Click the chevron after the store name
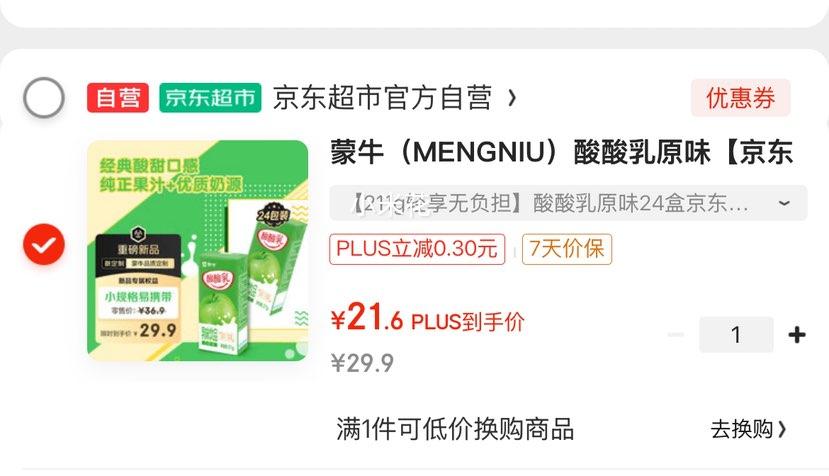The image size is (829, 476). tap(511, 98)
